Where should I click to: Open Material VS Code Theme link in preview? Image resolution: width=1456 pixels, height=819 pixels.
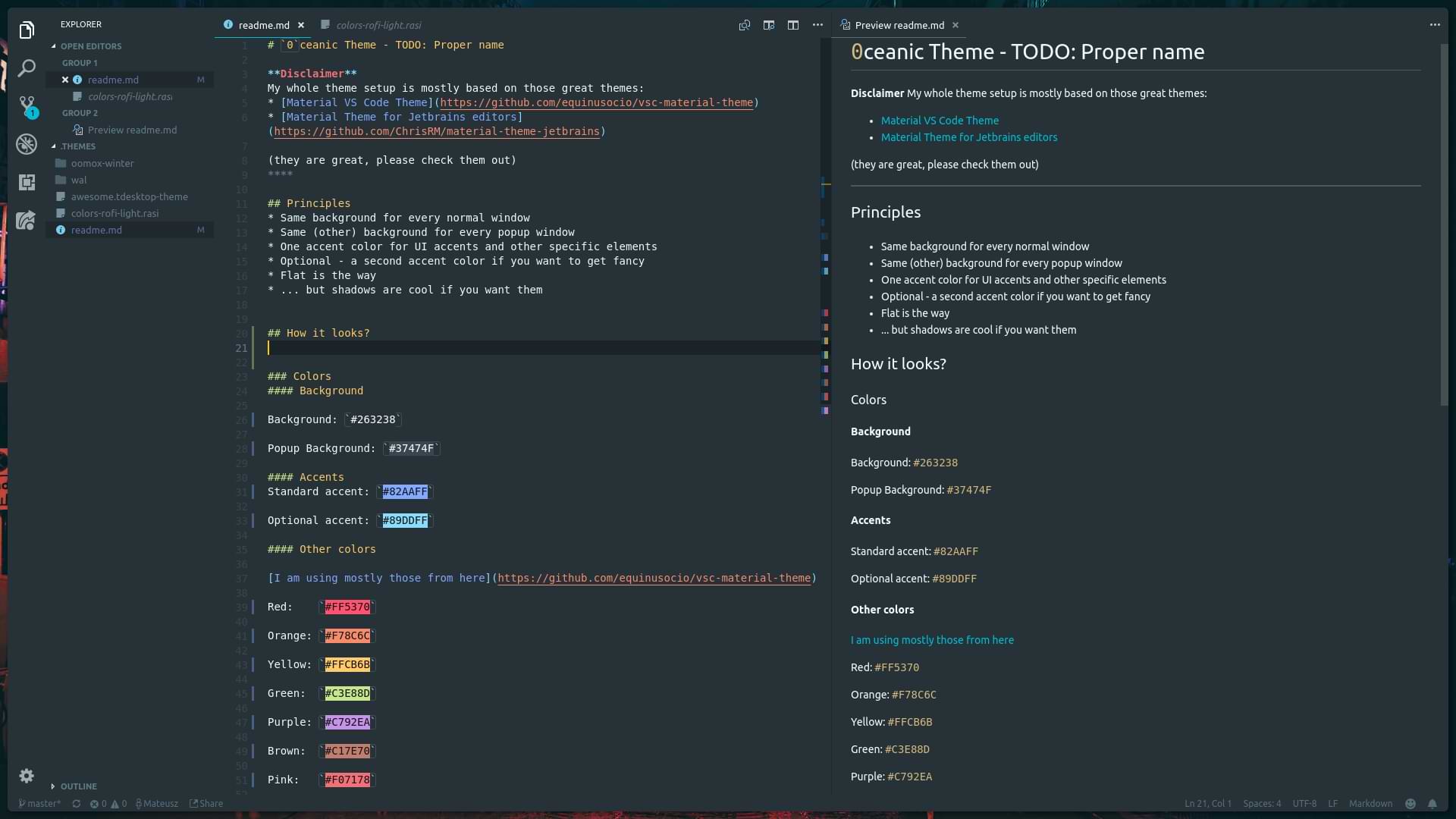point(939,121)
